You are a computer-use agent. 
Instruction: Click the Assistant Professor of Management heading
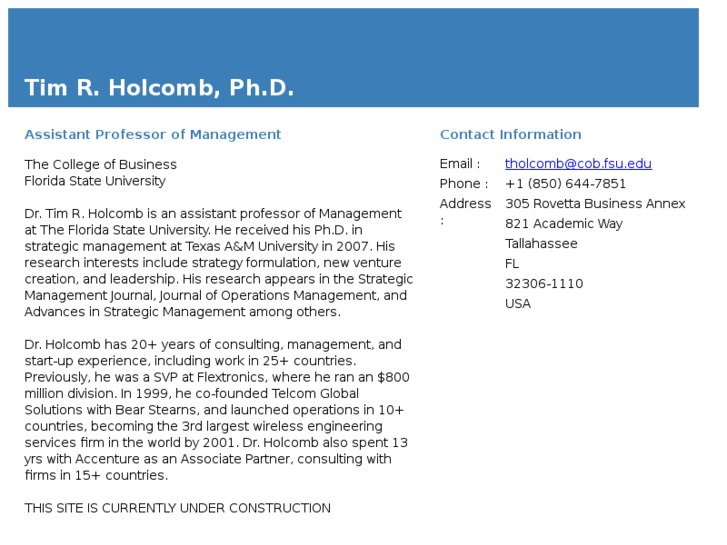tap(153, 135)
